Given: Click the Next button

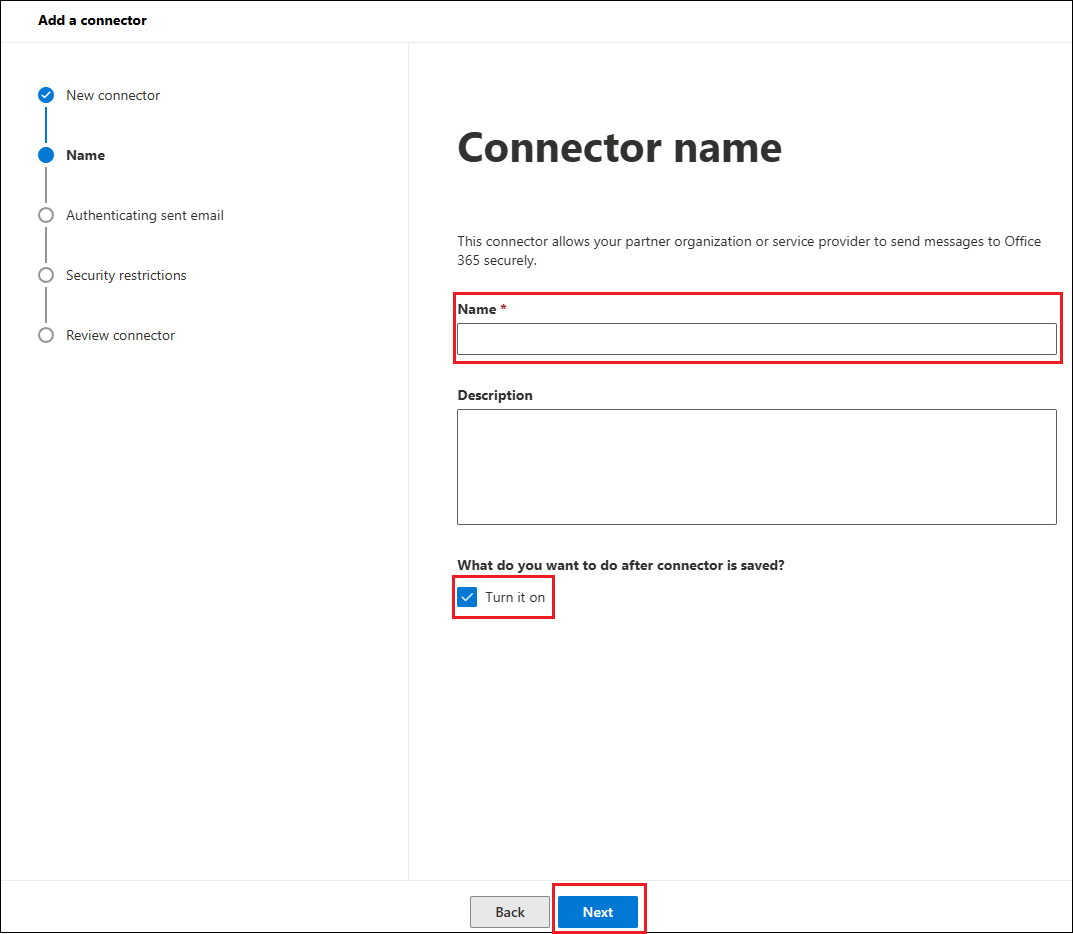Looking at the screenshot, I should 598,912.
